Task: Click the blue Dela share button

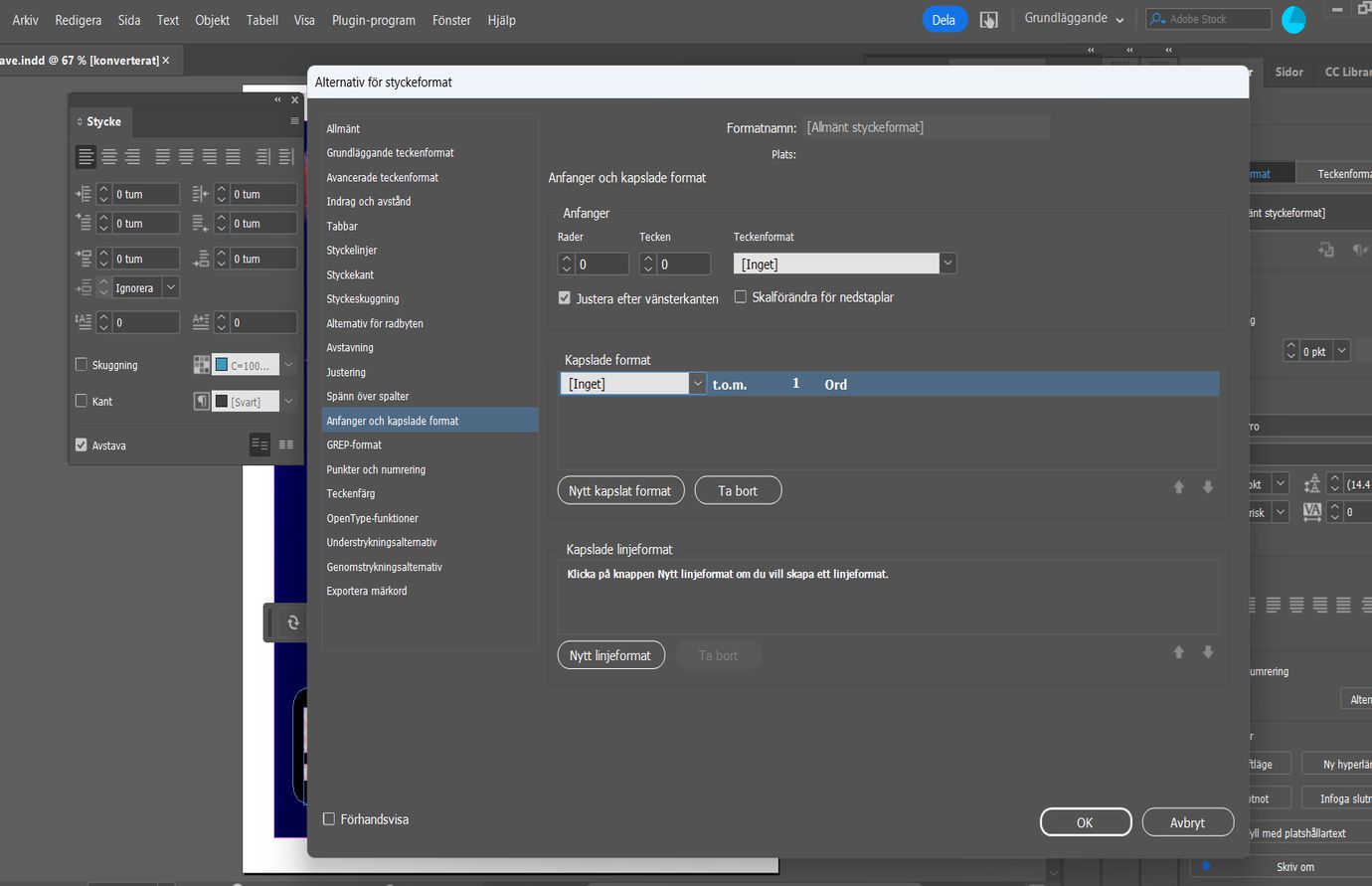Action: [x=943, y=20]
